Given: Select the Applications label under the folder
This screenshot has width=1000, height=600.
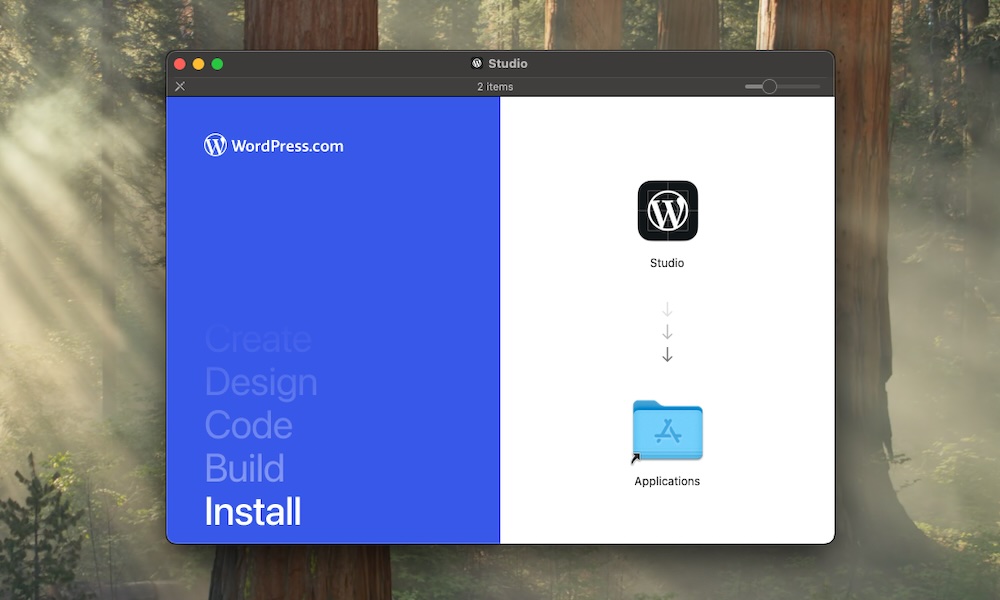Looking at the screenshot, I should click(666, 481).
